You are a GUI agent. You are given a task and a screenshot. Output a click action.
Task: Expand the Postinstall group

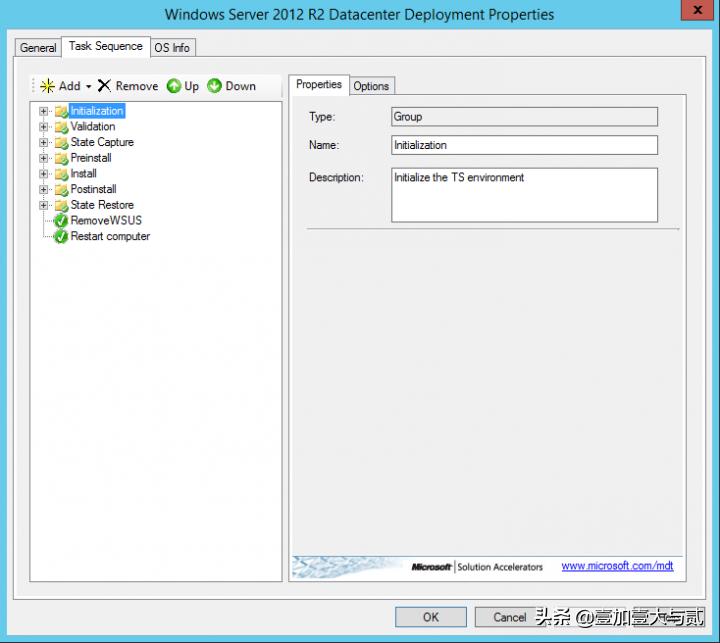(44, 189)
